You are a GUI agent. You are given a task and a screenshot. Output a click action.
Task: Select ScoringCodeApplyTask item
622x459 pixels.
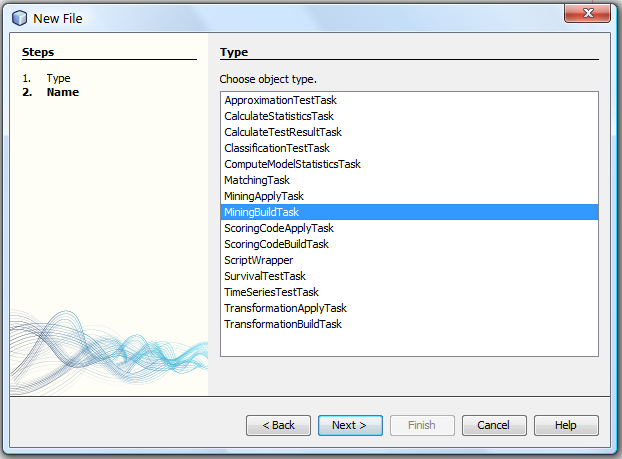click(x=279, y=228)
